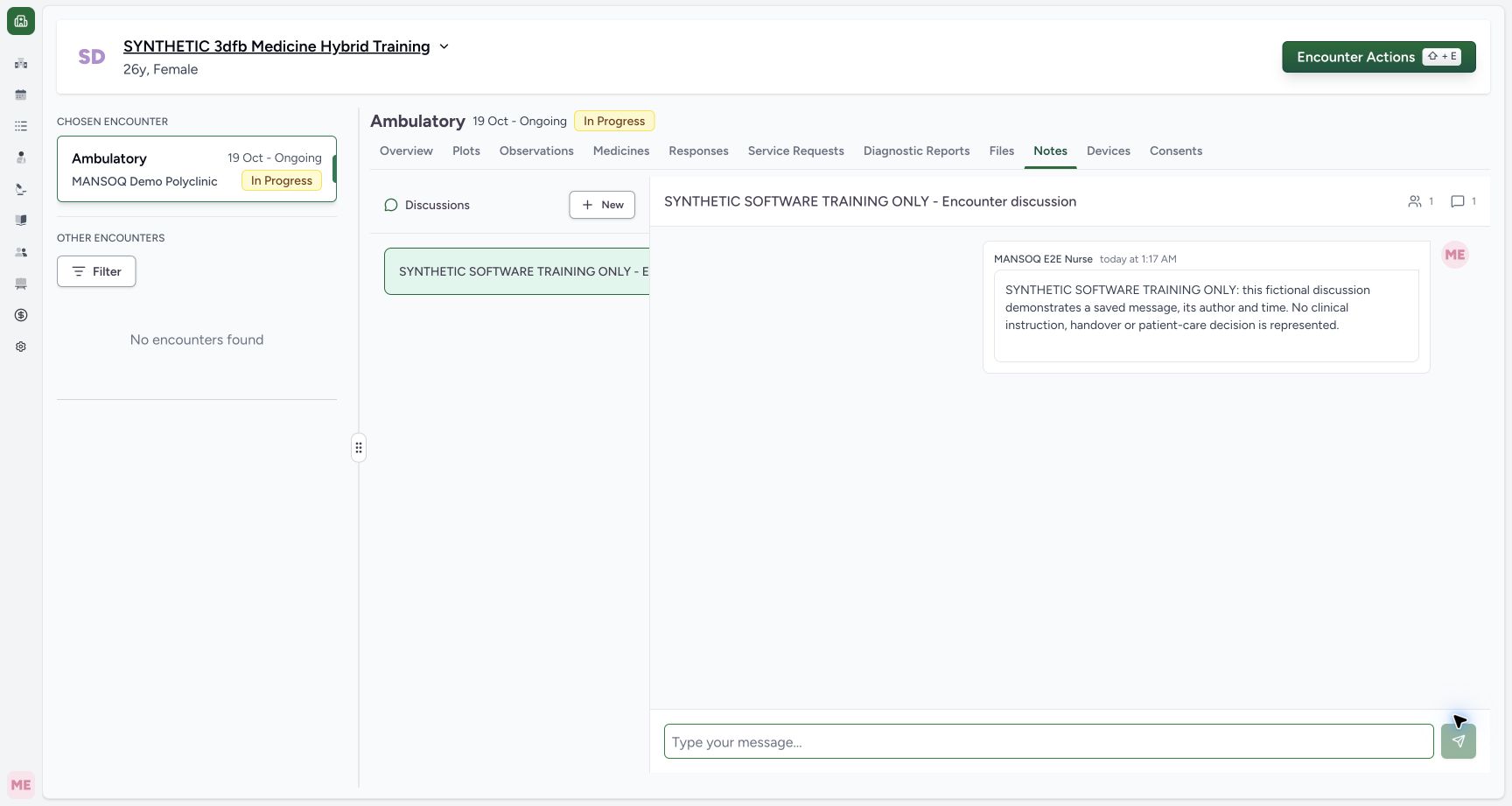
Task: Open the facility home logo icon
Action: tap(21, 21)
